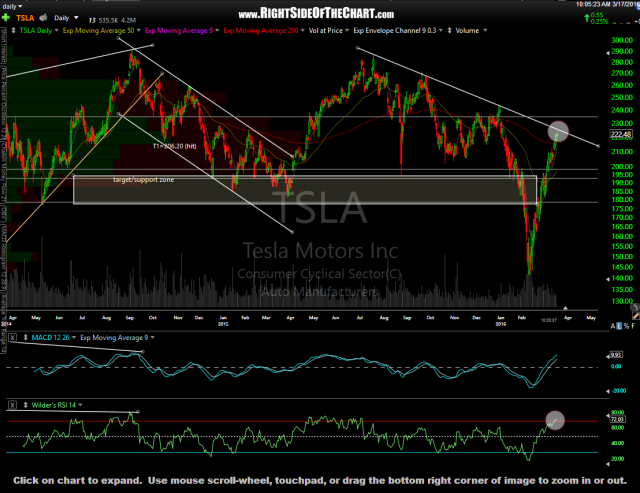
Task: Open the MACD 12 26 dropdown arrow
Action: pos(74,338)
